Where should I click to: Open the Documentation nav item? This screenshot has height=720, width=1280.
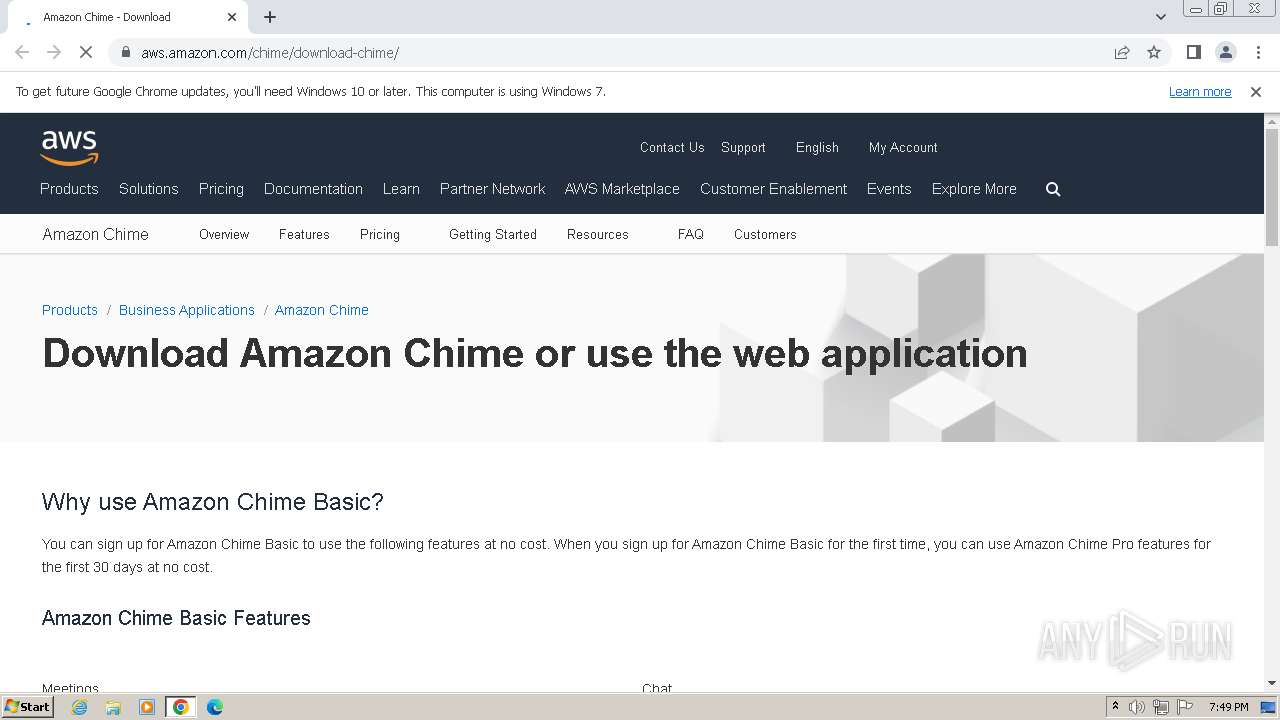(x=313, y=189)
